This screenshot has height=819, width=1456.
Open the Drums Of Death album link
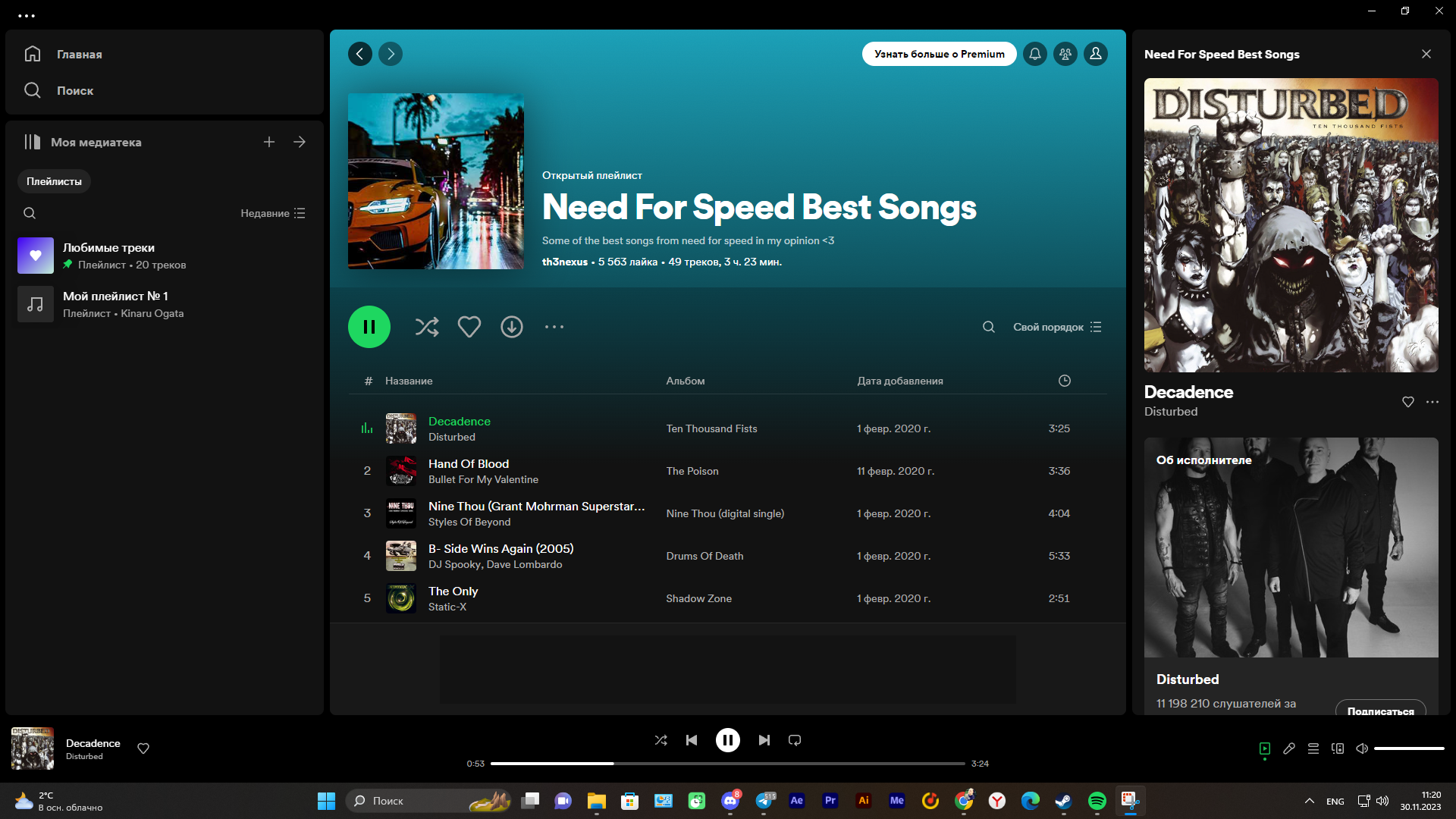[704, 556]
